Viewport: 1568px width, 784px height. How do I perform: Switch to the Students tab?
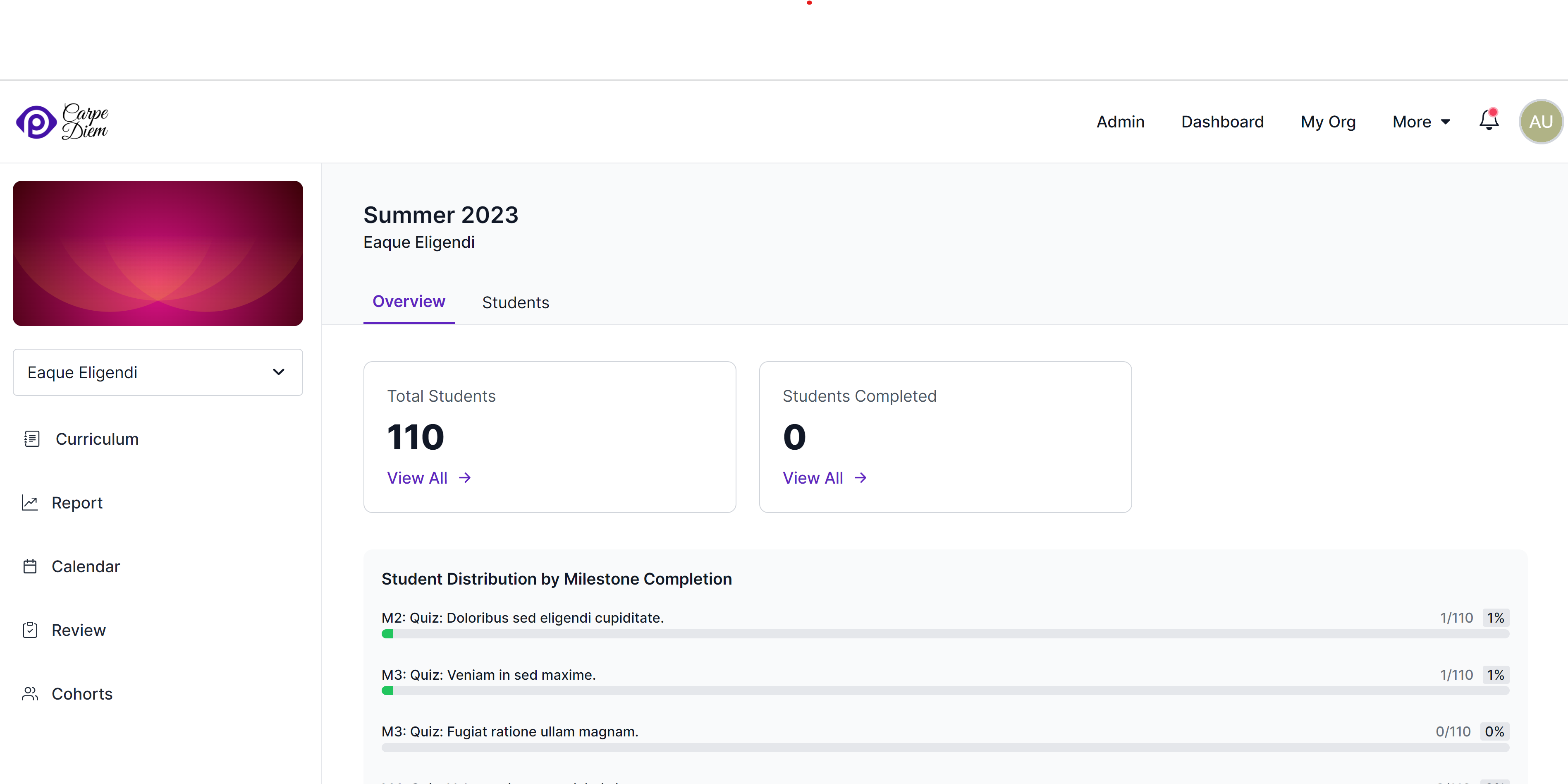[x=516, y=302]
